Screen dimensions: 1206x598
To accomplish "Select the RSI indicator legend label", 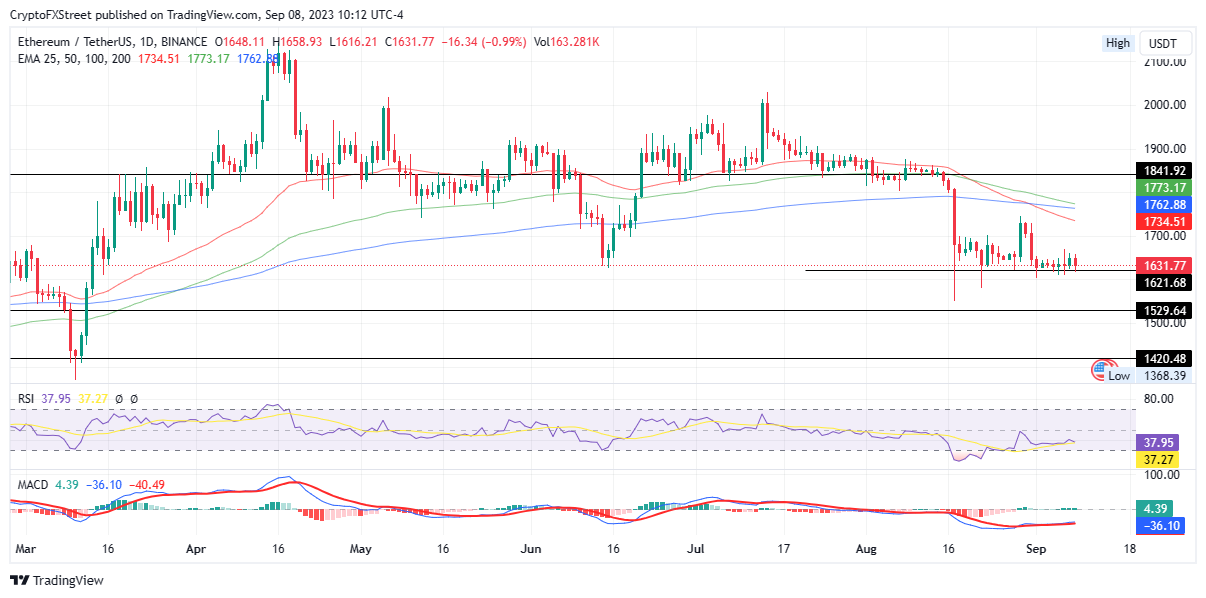I will point(28,399).
